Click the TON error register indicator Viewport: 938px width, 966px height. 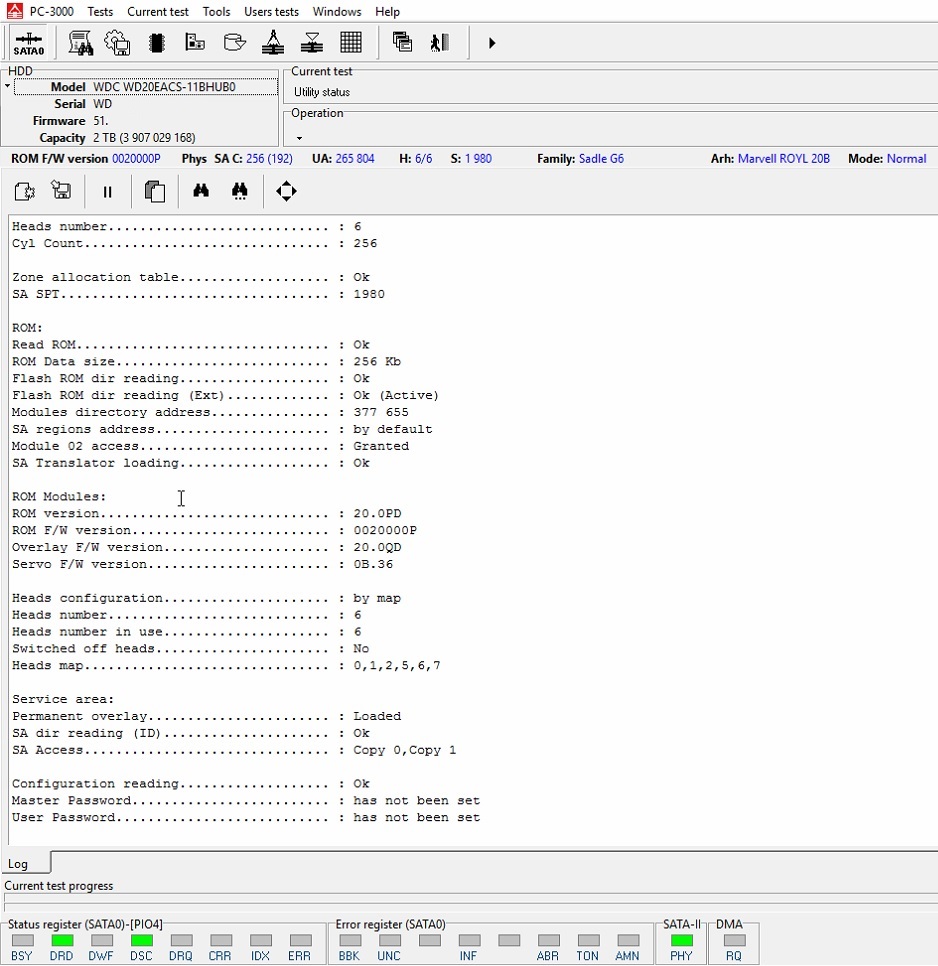click(x=588, y=940)
